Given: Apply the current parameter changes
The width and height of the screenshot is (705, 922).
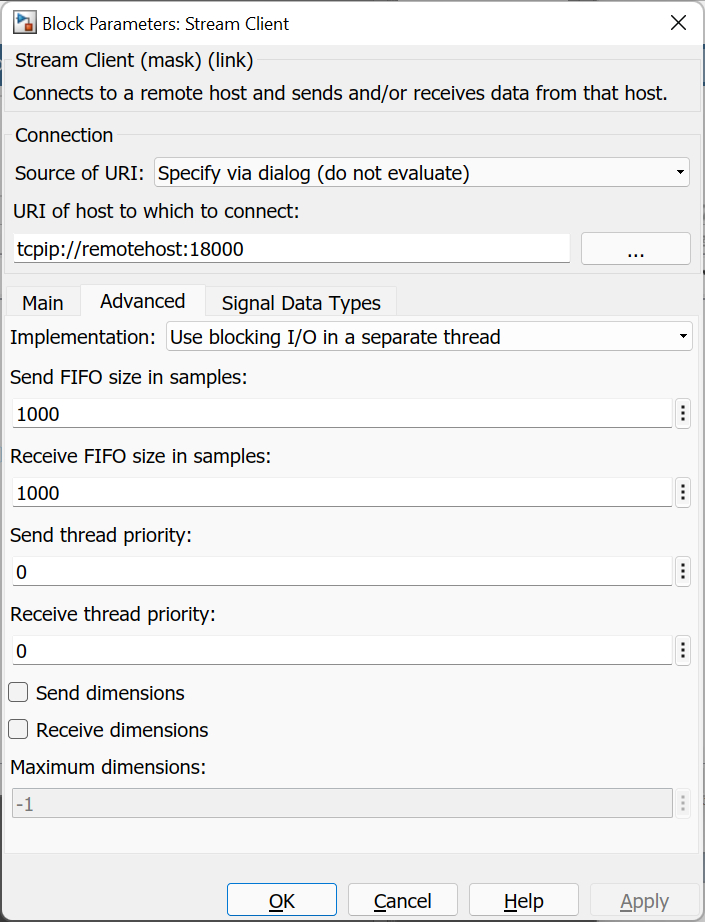Looking at the screenshot, I should (x=644, y=899).
